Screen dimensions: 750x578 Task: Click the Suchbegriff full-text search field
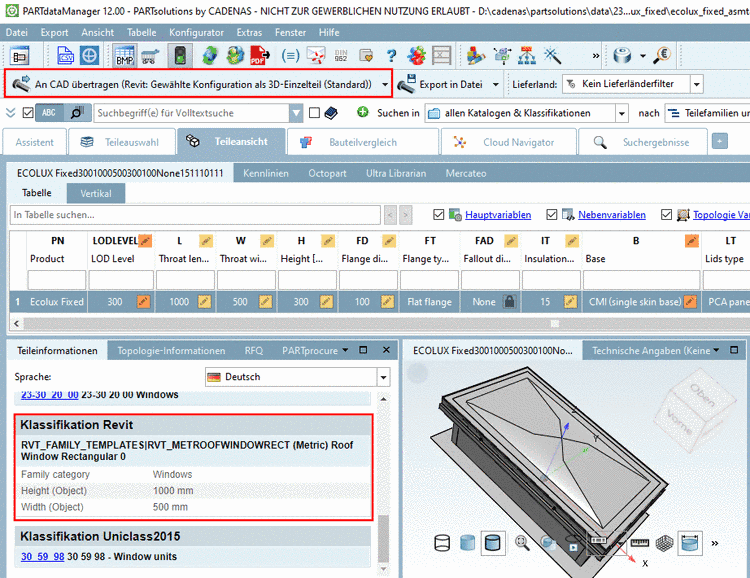(191, 113)
